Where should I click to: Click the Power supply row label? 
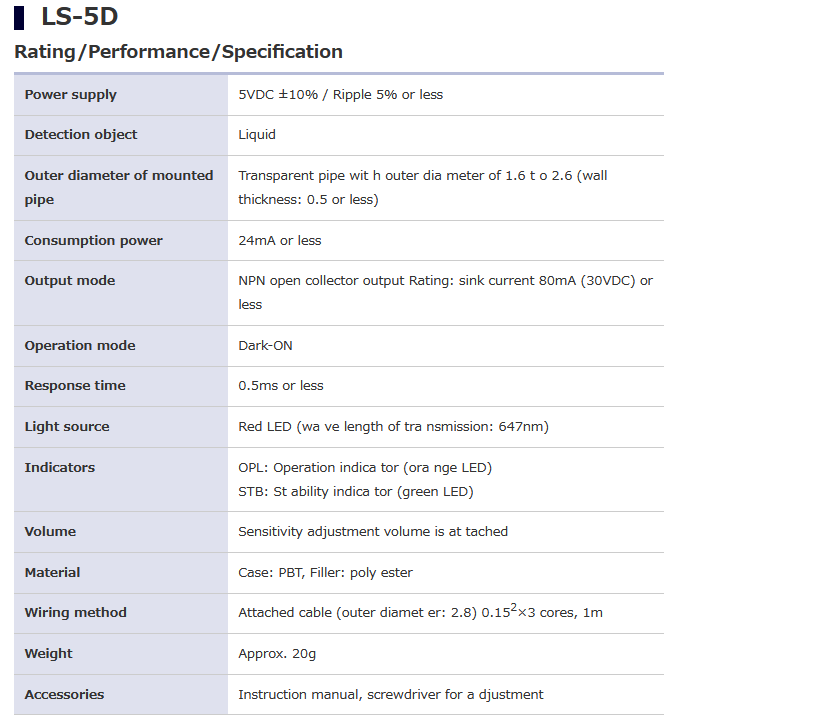(x=70, y=95)
